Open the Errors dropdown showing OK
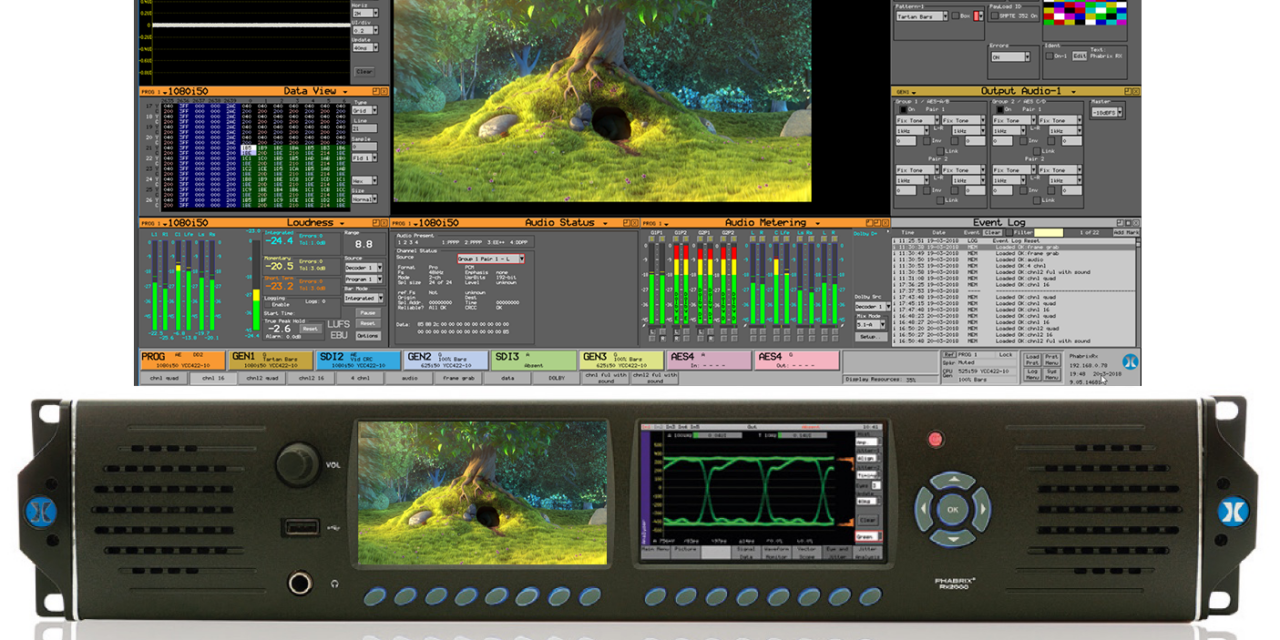Screen dimensions: 1280x640 [1011, 57]
